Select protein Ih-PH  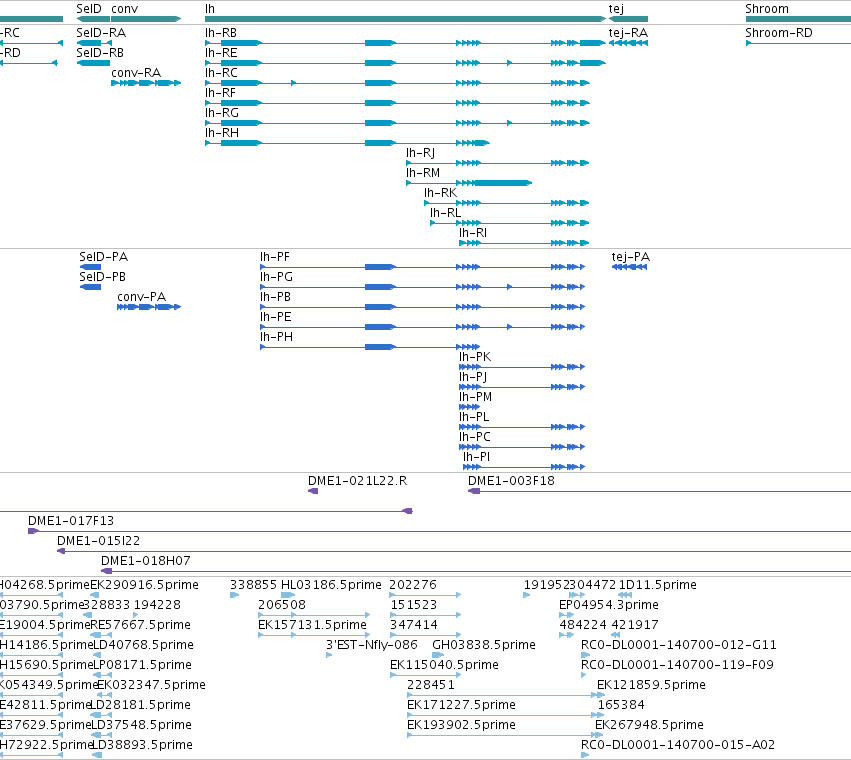370,347
